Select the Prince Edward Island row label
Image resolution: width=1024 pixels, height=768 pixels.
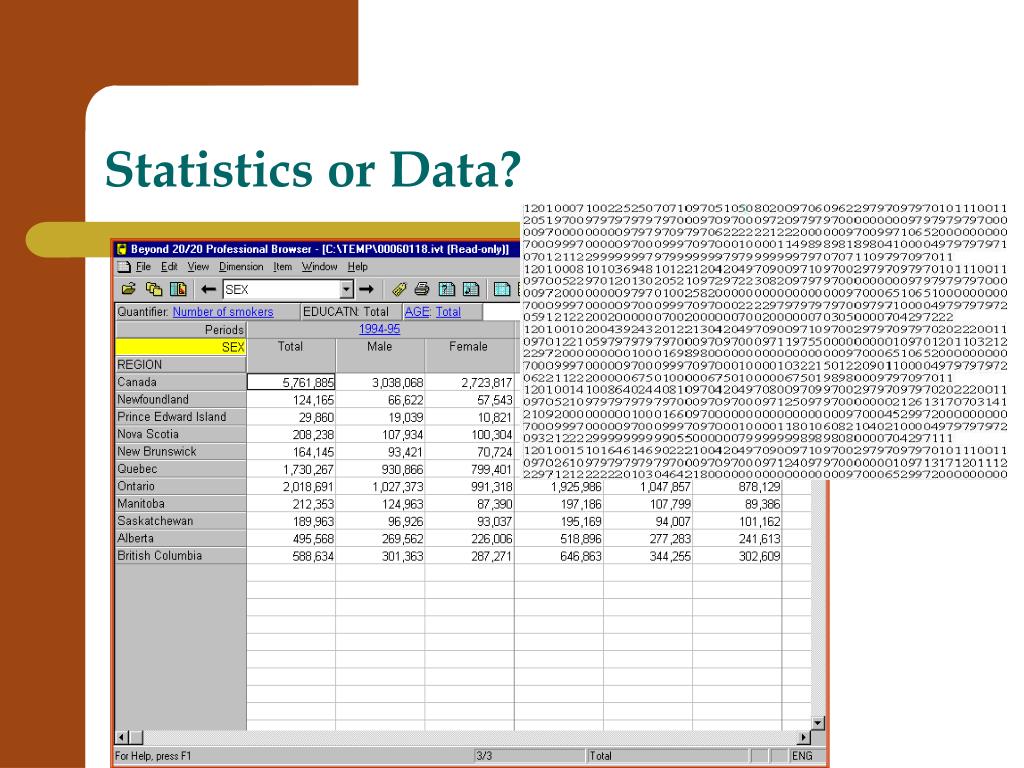[181, 417]
